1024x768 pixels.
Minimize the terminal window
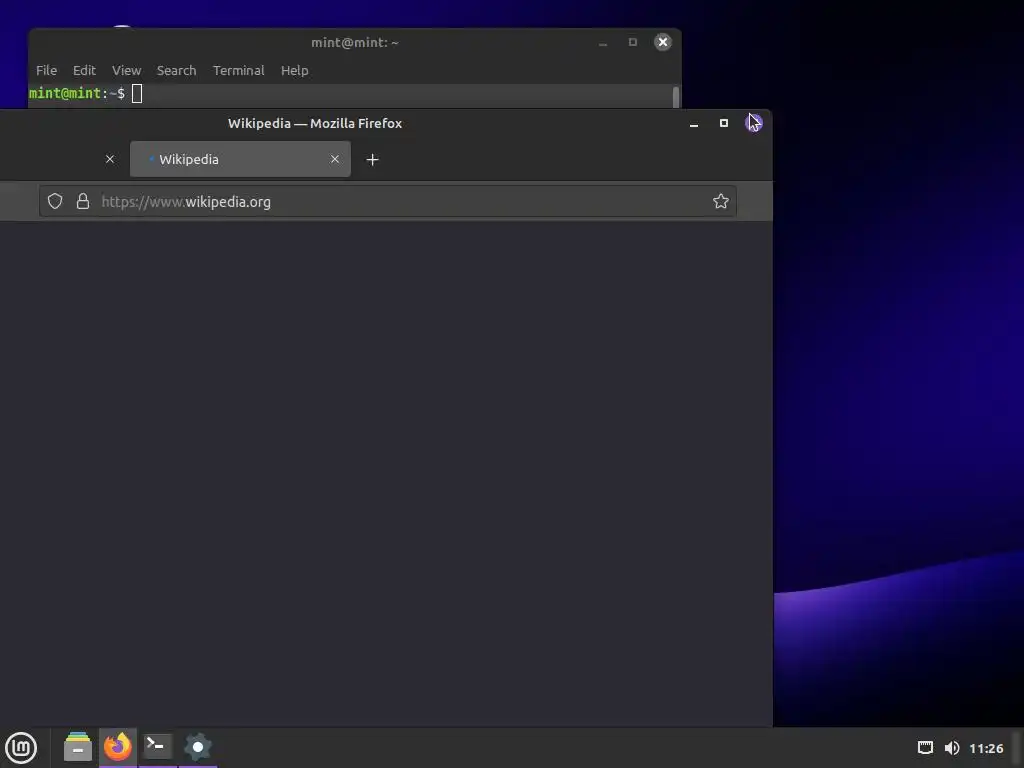[x=603, y=43]
